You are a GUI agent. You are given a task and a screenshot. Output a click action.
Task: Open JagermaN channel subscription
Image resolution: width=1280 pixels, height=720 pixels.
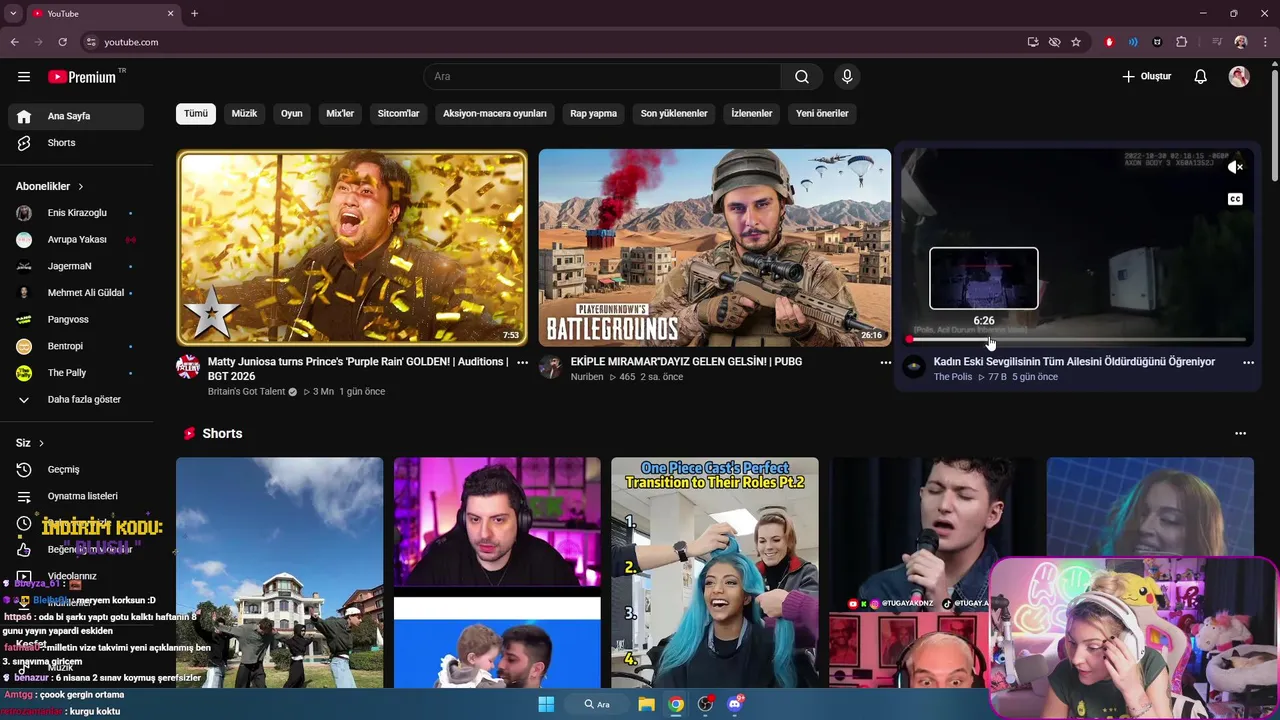(76, 266)
